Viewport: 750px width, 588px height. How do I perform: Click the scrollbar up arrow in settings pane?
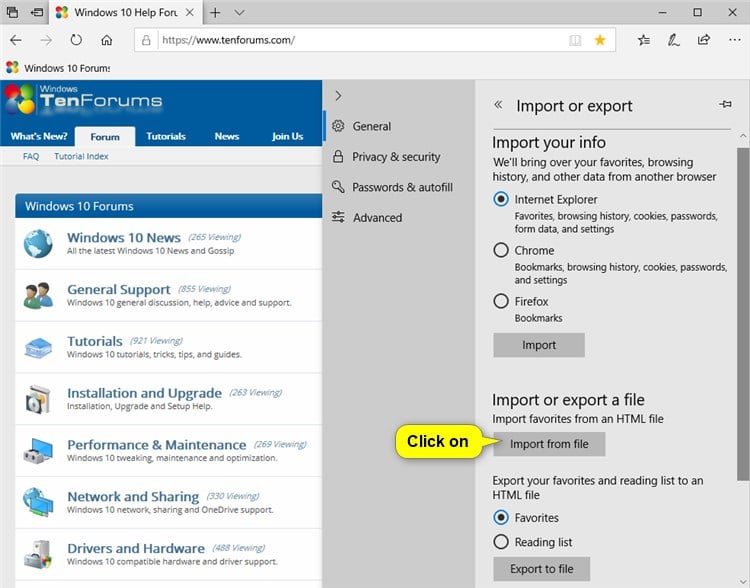(743, 136)
